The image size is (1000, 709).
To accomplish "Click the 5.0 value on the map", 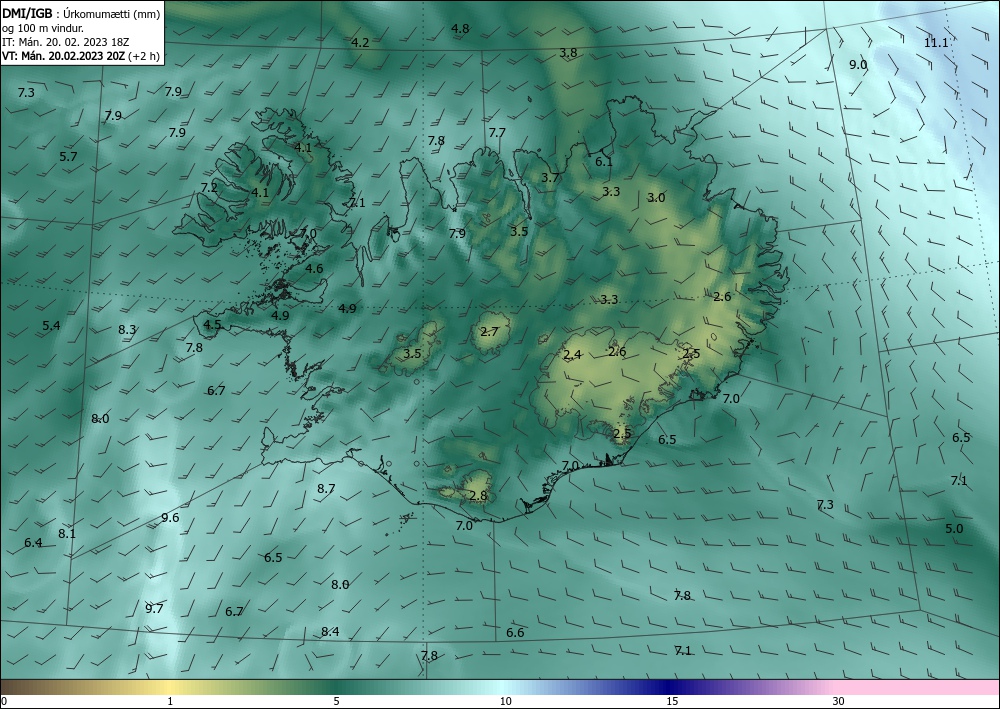I will (x=954, y=529).
